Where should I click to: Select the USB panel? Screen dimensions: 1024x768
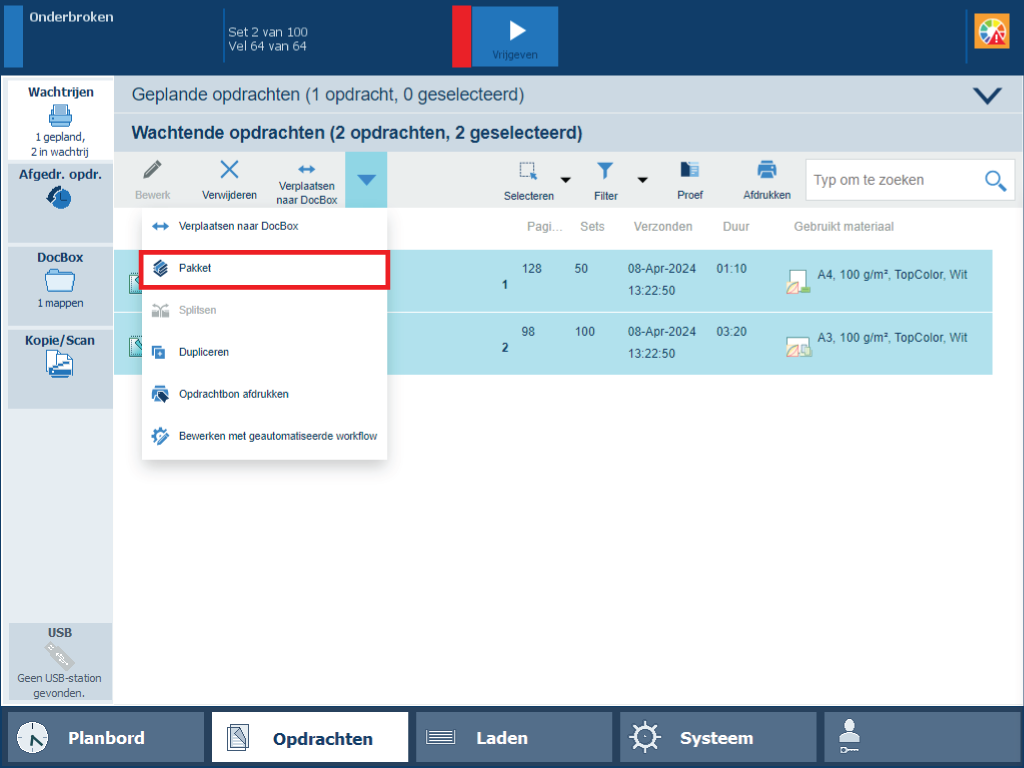point(60,662)
